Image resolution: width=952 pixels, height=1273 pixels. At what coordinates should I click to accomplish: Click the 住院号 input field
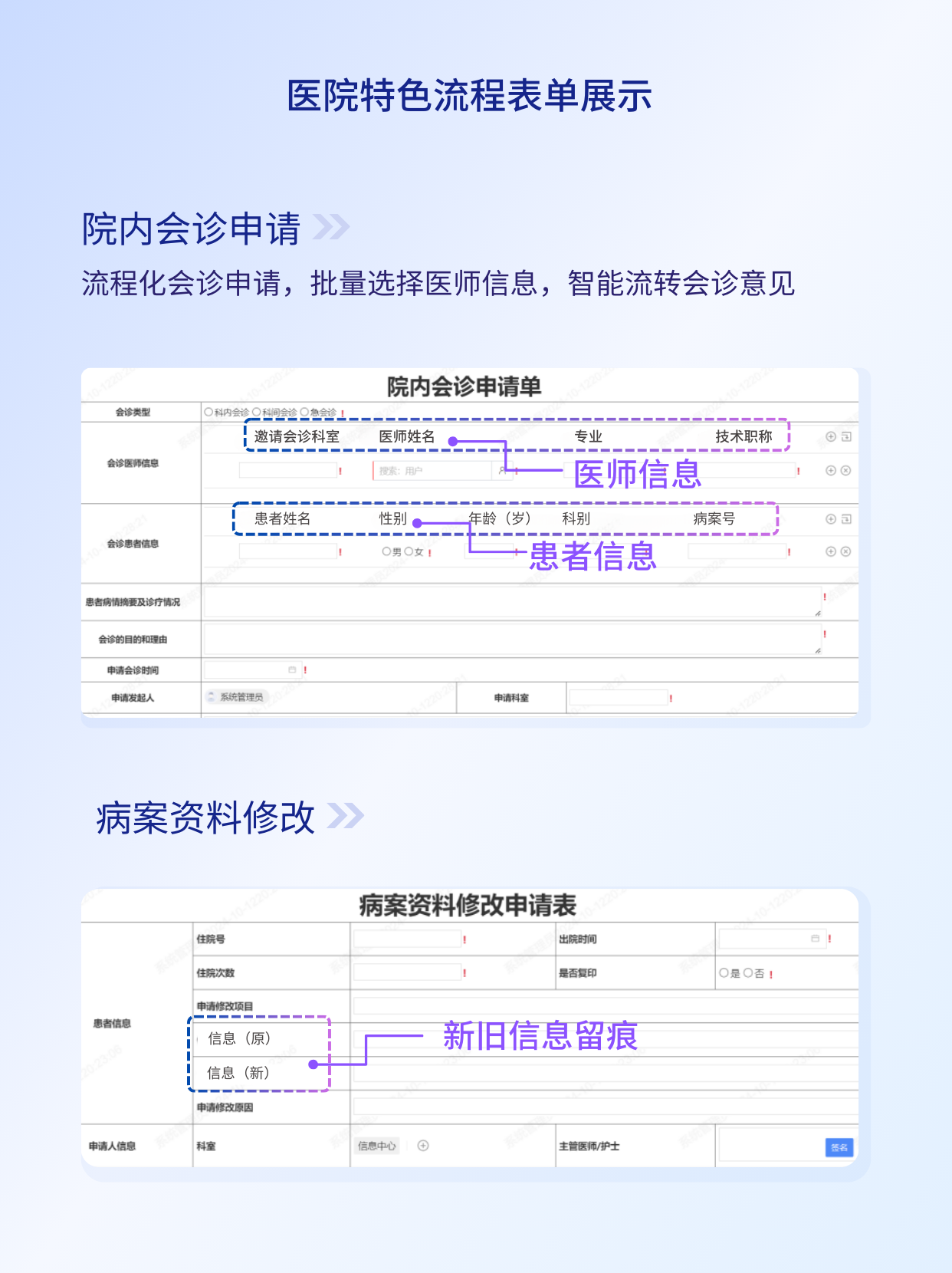(407, 939)
